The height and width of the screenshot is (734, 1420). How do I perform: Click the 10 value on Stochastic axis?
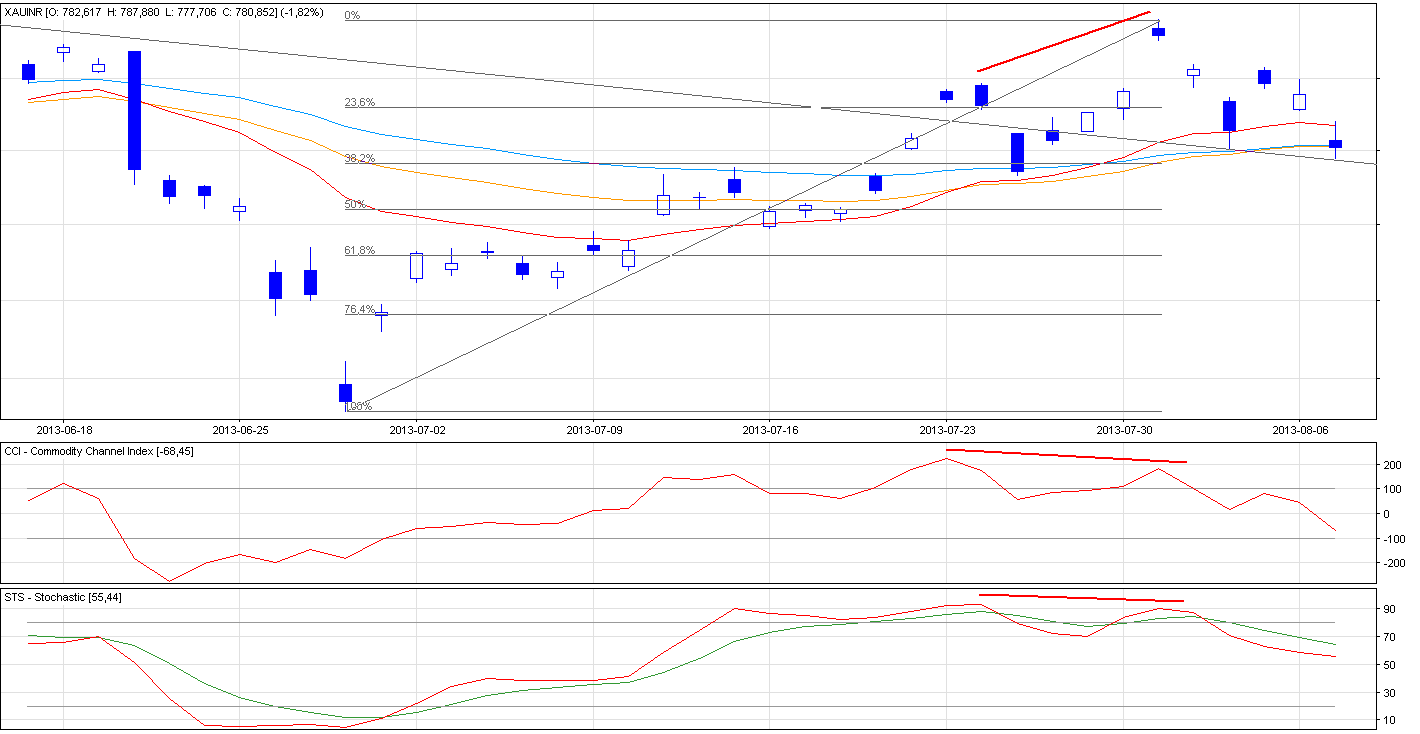coord(1389,720)
